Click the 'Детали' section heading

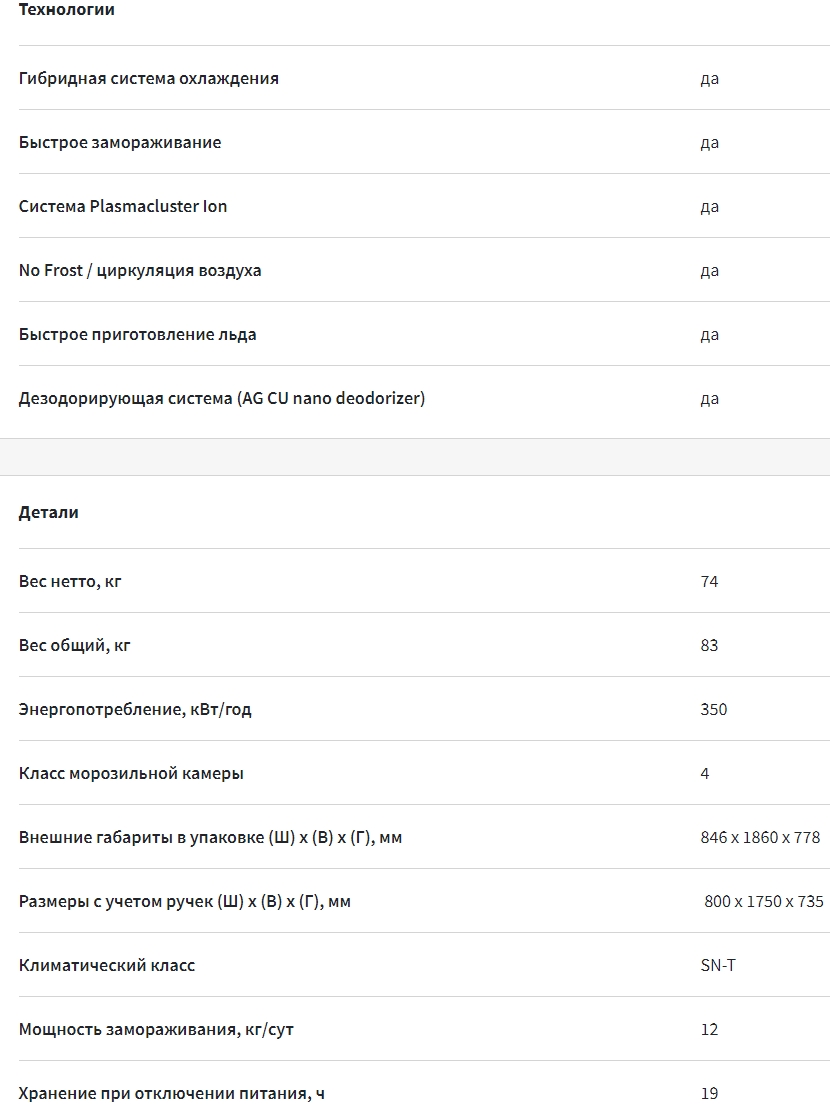pyautogui.click(x=49, y=512)
